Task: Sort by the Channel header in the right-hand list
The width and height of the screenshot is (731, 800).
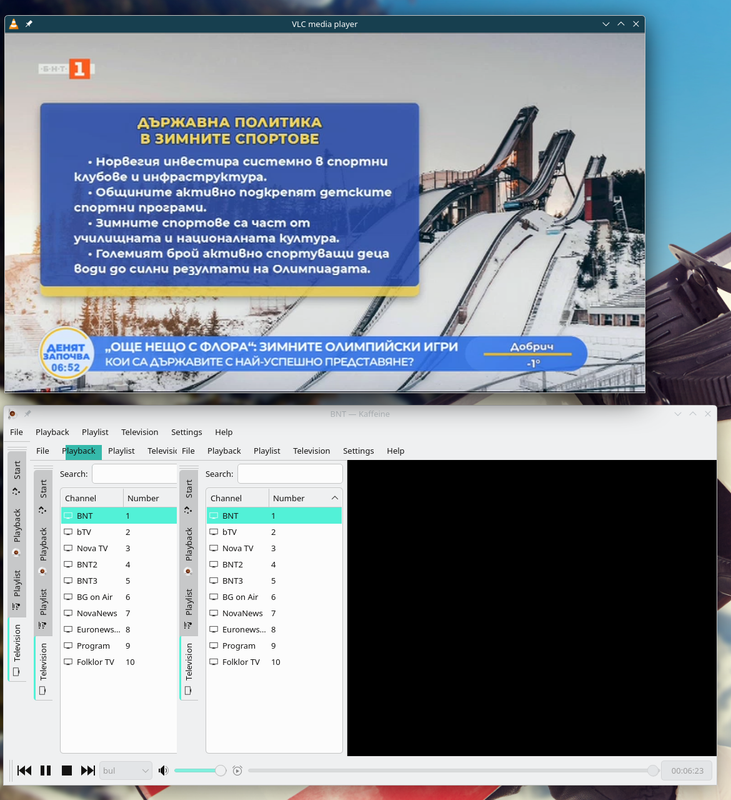Action: (x=237, y=498)
